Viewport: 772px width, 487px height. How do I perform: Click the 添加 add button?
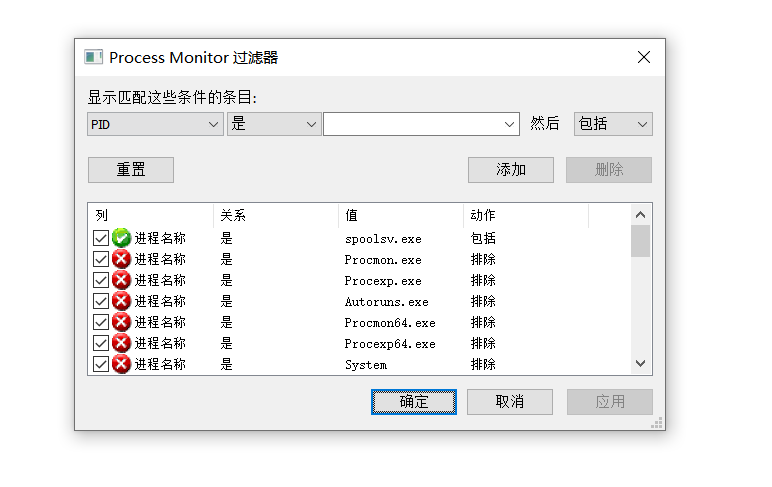point(511,170)
